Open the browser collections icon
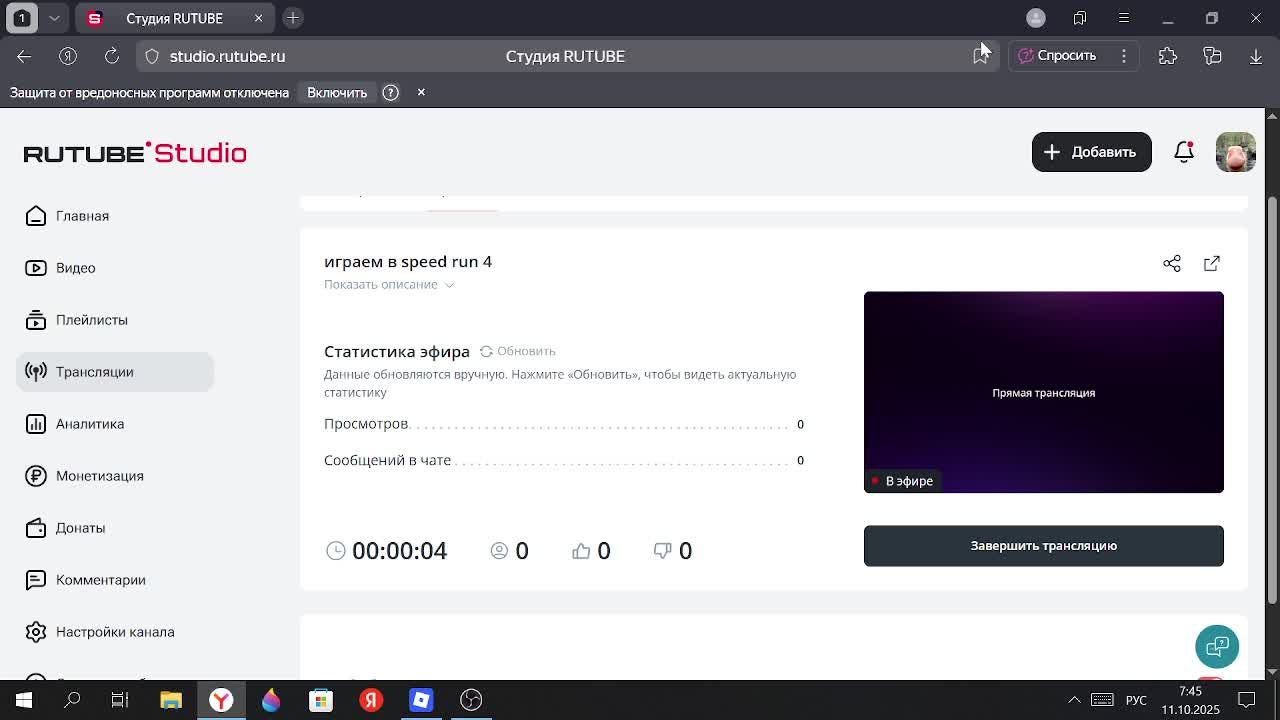This screenshot has width=1280, height=720. coord(1212,56)
